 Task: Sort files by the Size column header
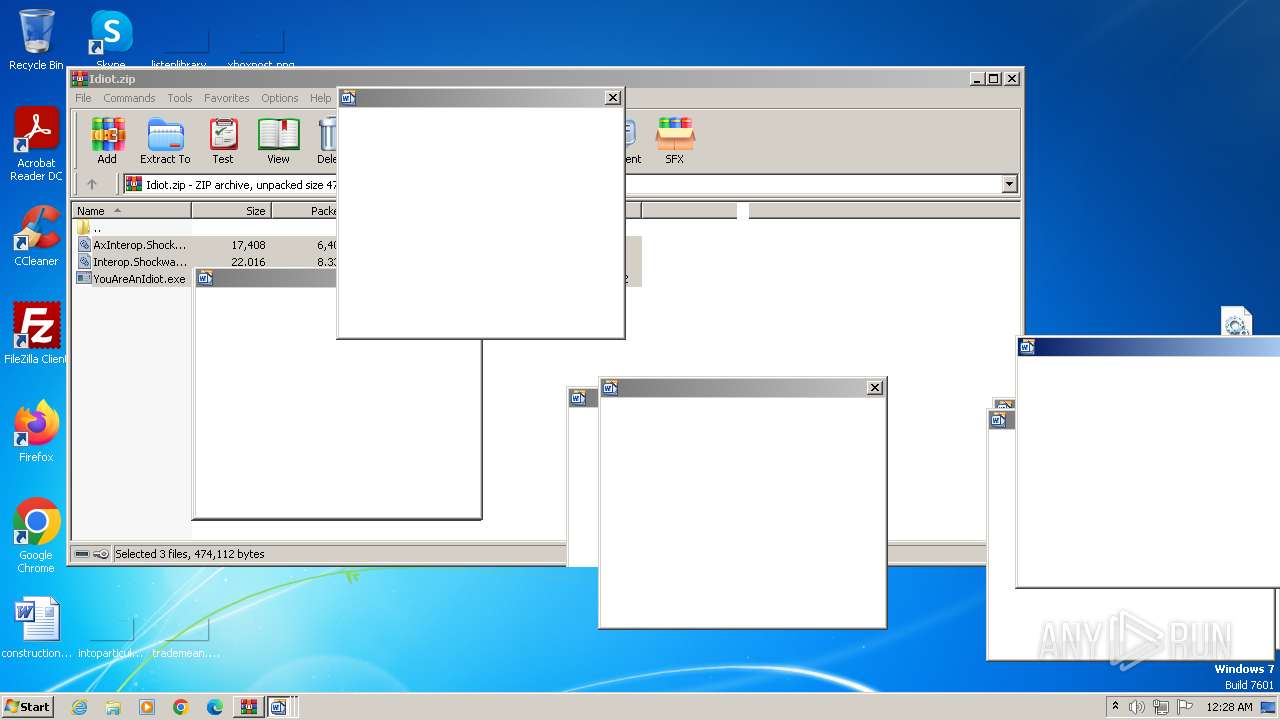click(231, 211)
